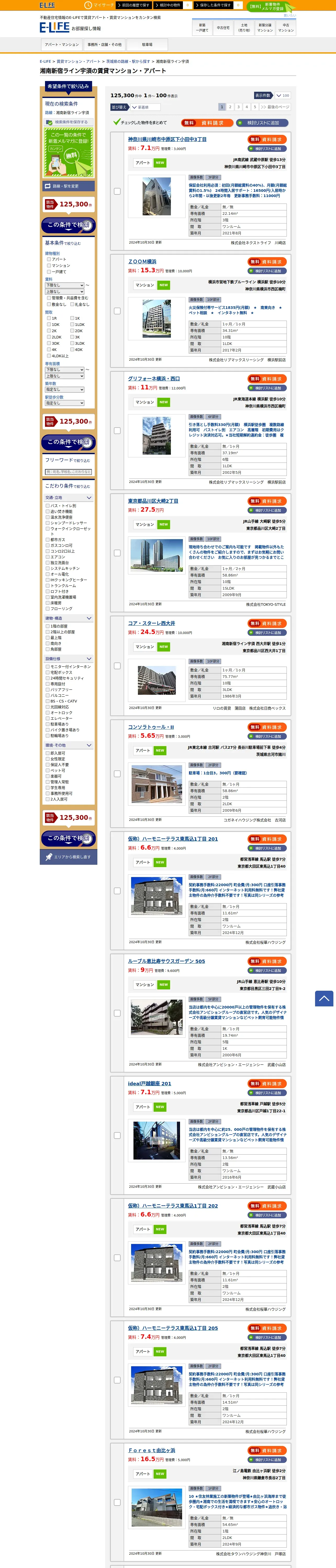This screenshot has width=336, height=1568.
Task: Open 土地(売り地) nav item
Action: pos(244,27)
